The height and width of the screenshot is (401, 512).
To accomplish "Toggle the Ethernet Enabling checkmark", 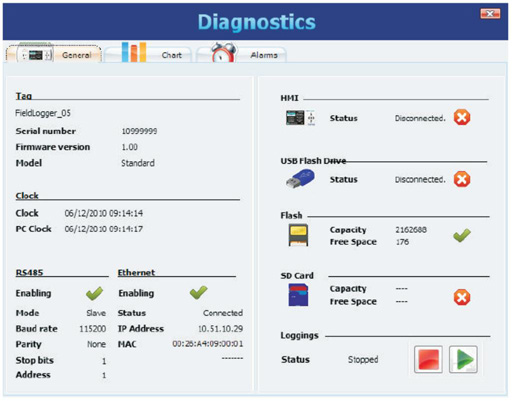I will 198,292.
